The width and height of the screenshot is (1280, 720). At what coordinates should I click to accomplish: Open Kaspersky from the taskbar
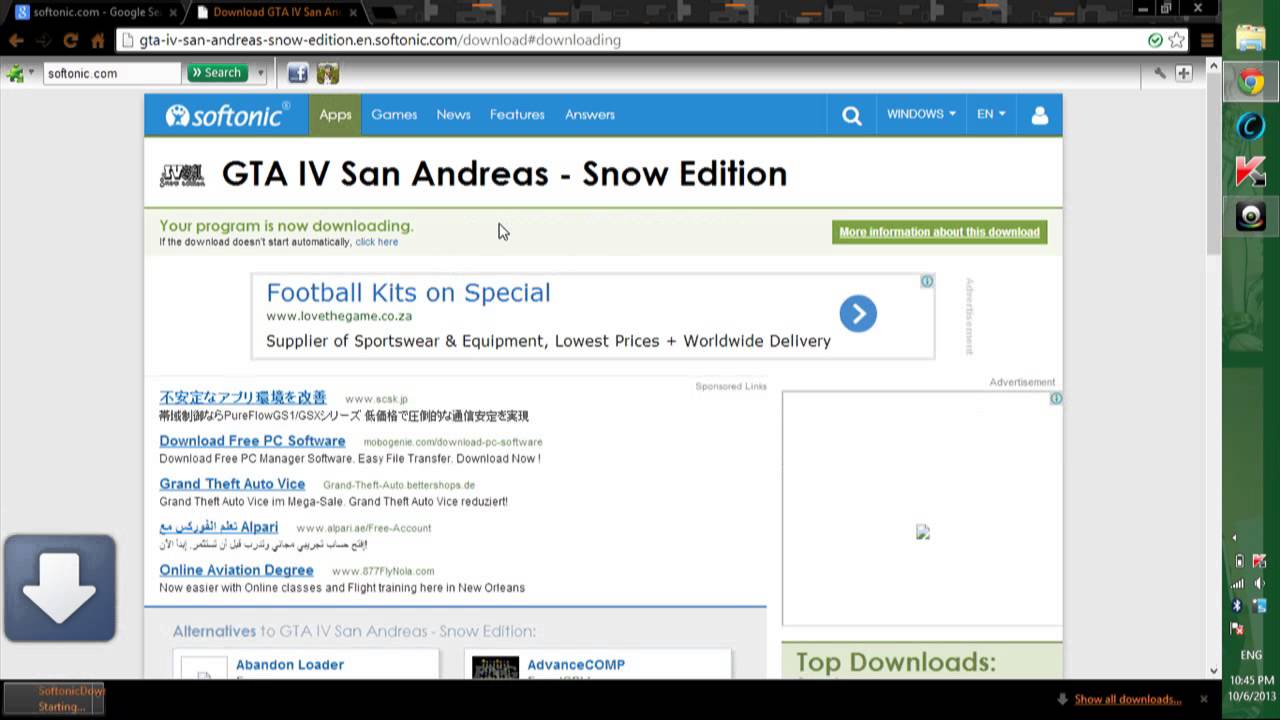click(x=1251, y=171)
